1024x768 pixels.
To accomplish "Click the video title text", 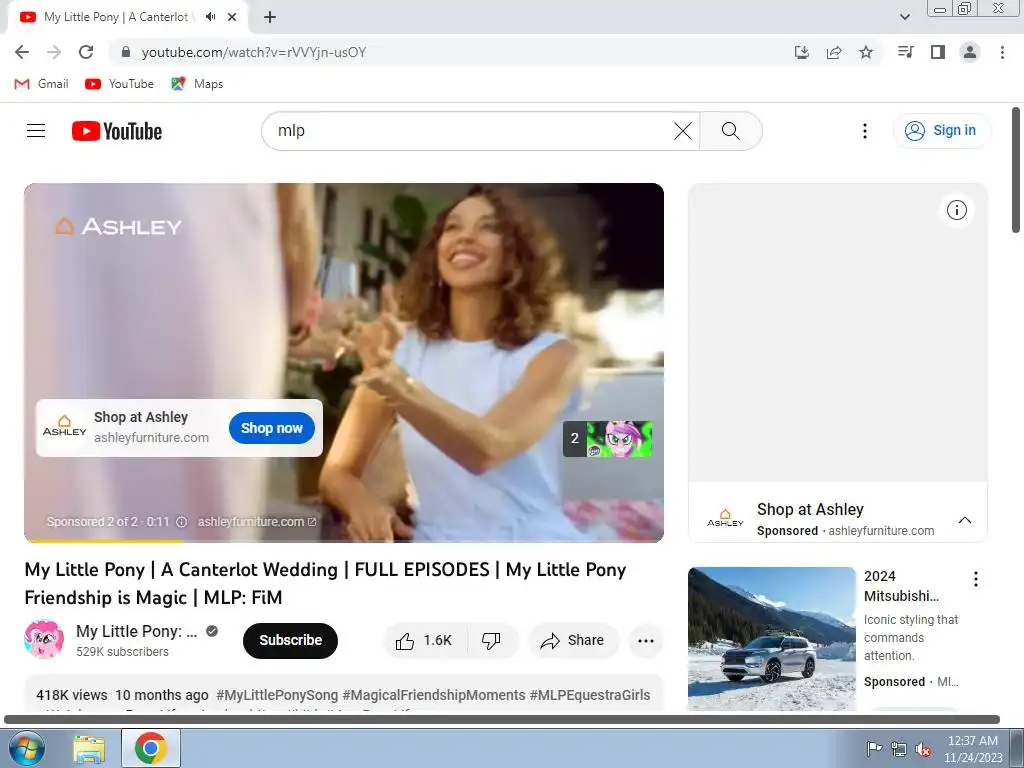I will click(x=325, y=583).
